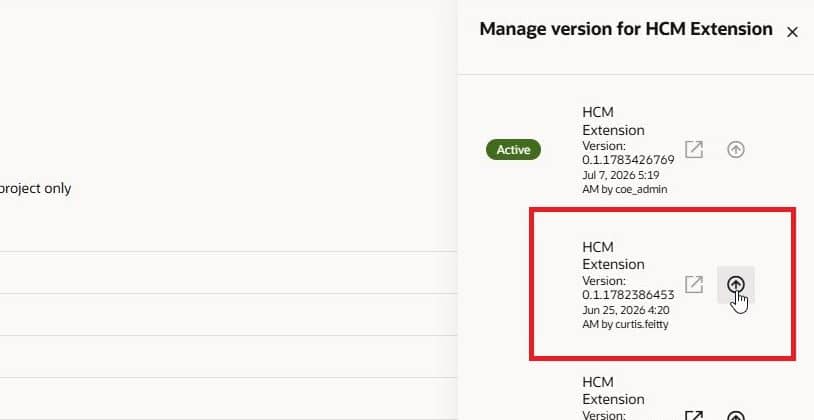Screen dimensions: 814x420
Task: Click the 'project only' text on the left
Action: coord(35,188)
